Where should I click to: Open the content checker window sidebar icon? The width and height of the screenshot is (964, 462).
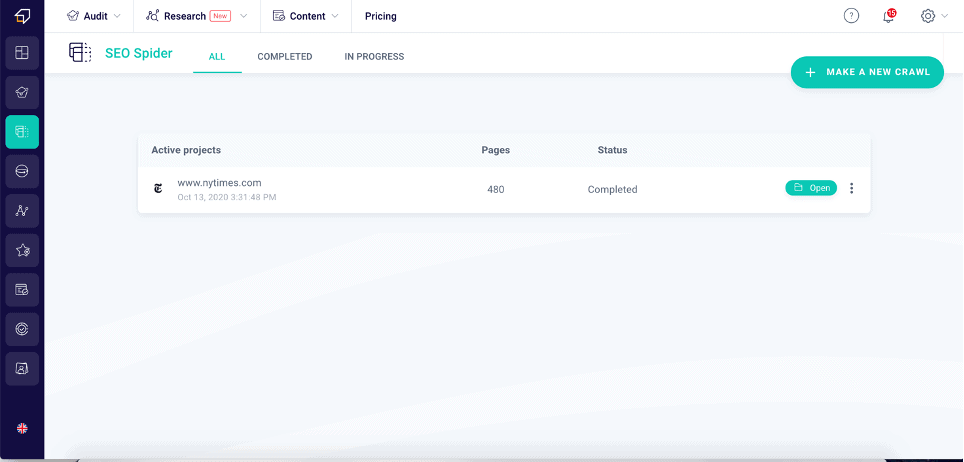pos(22,290)
